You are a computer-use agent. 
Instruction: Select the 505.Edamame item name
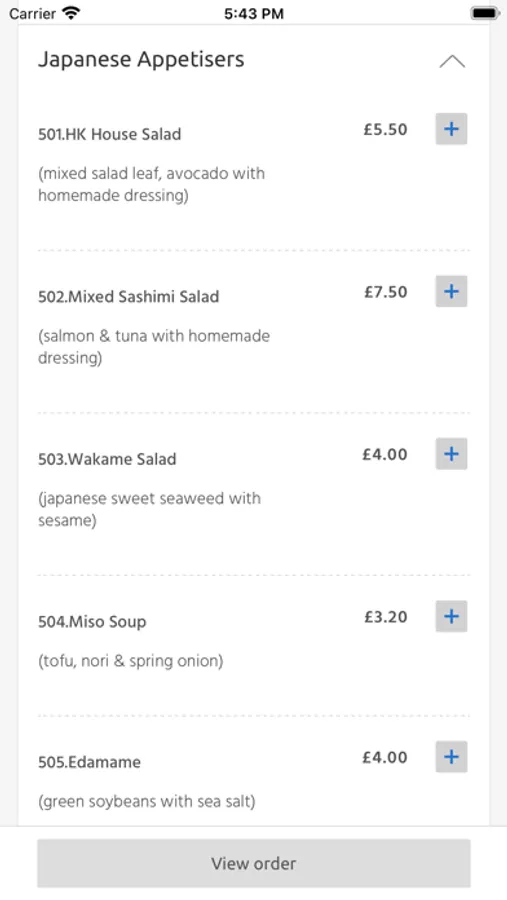[x=90, y=762]
